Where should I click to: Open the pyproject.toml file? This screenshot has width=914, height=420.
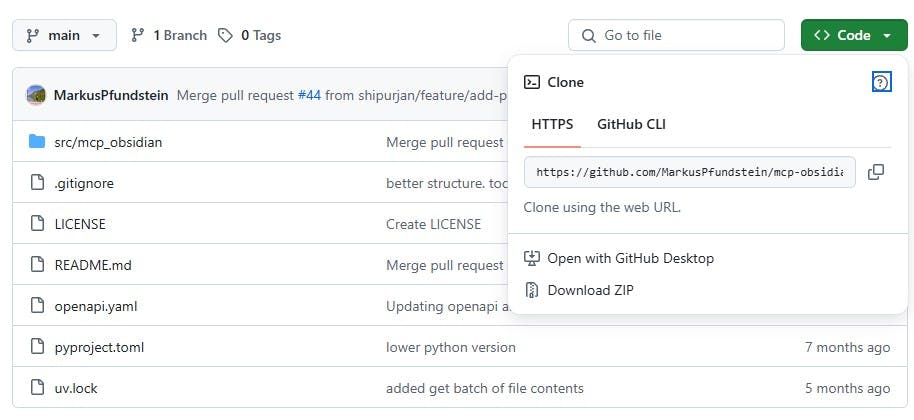pyautogui.click(x=99, y=347)
